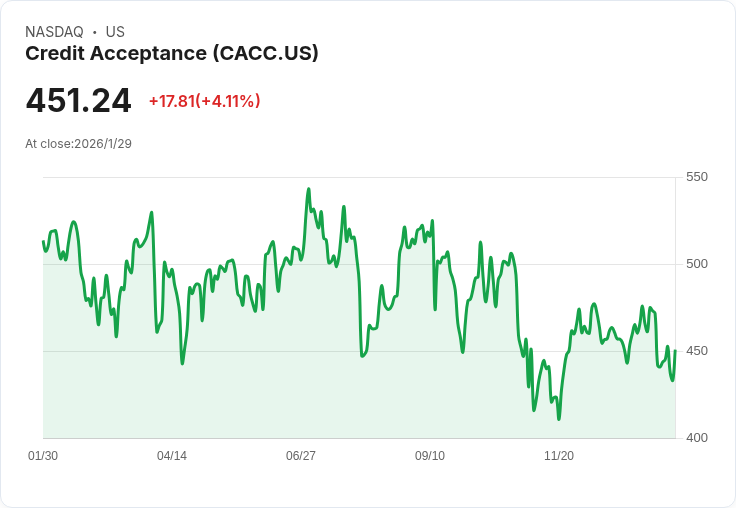Click the NASDAQ exchange label
The width and height of the screenshot is (736, 508).
(x=54, y=32)
